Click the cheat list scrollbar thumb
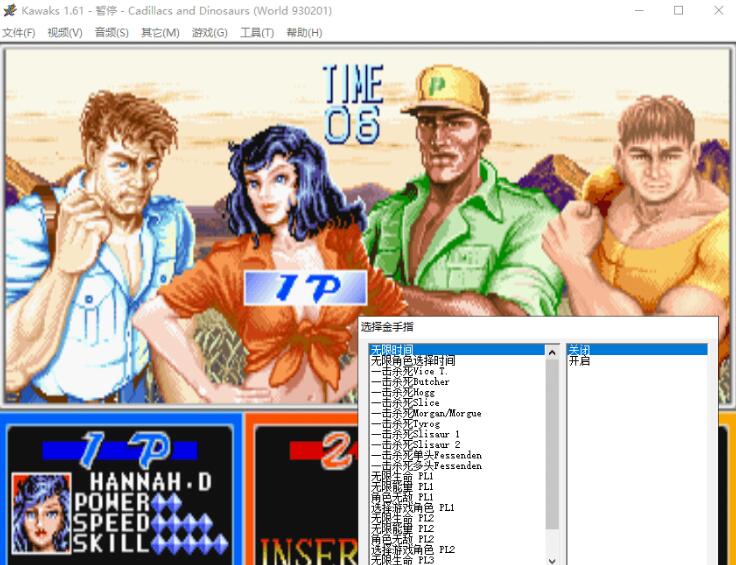736x565 pixels. coord(552,444)
